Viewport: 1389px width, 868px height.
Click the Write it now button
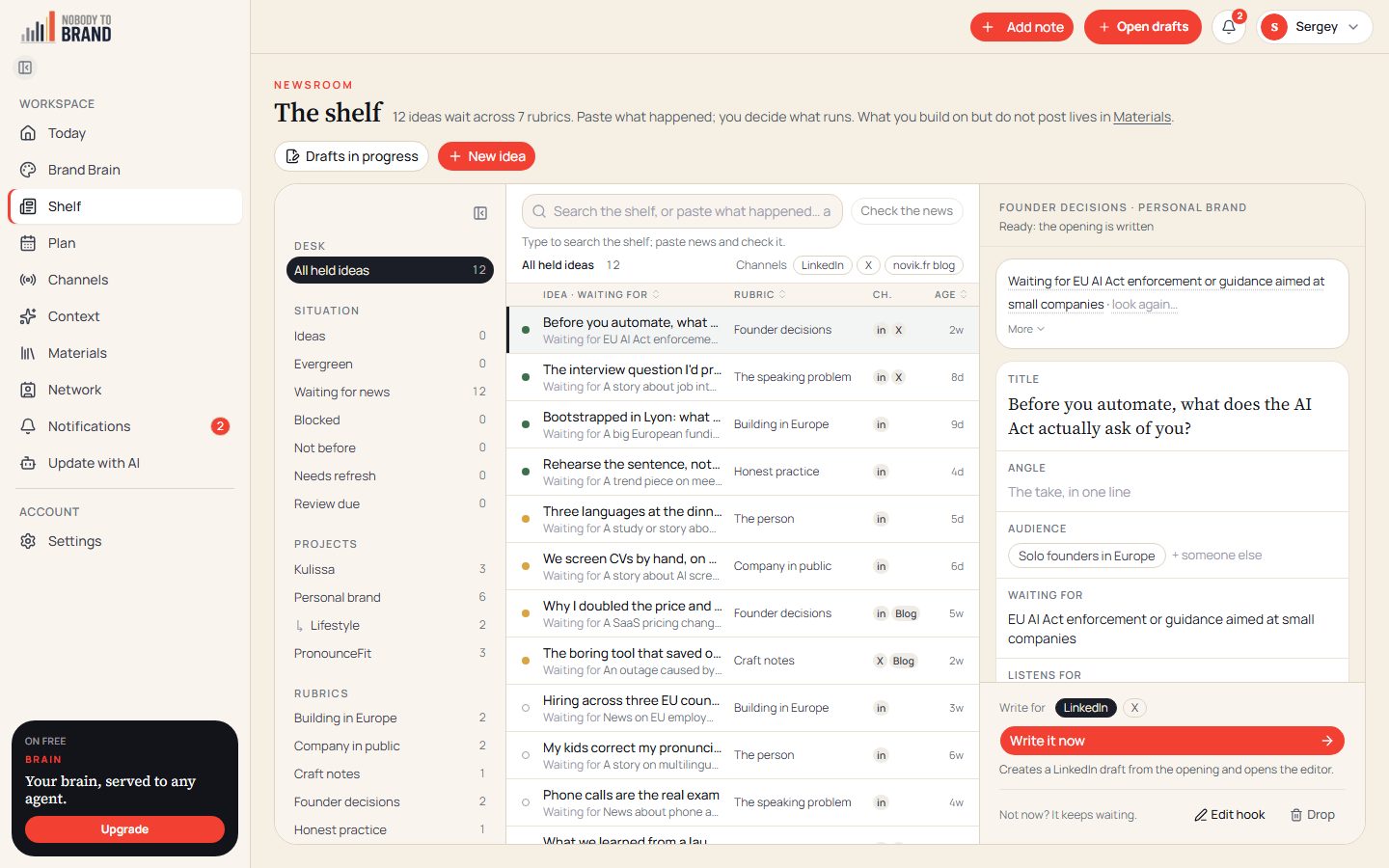tap(1172, 741)
